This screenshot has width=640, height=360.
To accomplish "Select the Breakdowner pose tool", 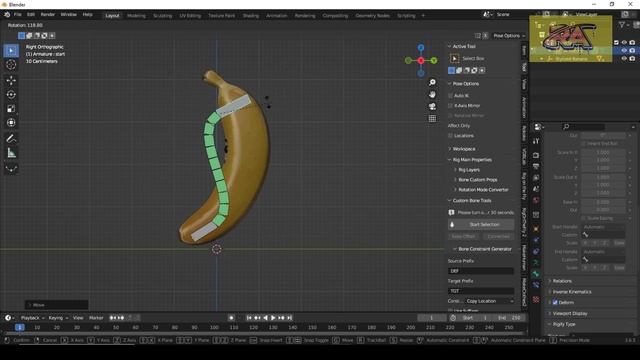I will click(x=11, y=169).
